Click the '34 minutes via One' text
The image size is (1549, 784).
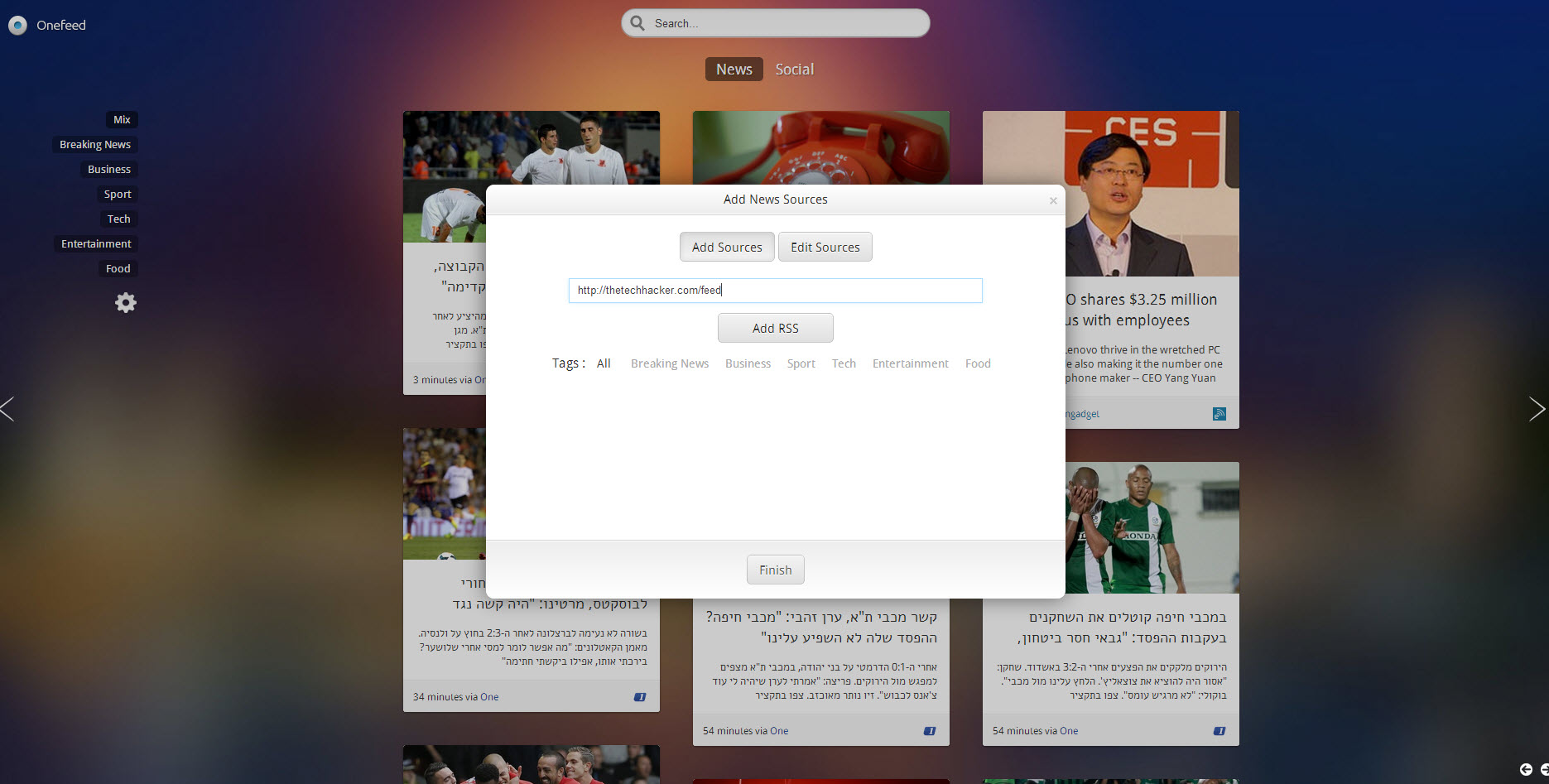pos(455,697)
